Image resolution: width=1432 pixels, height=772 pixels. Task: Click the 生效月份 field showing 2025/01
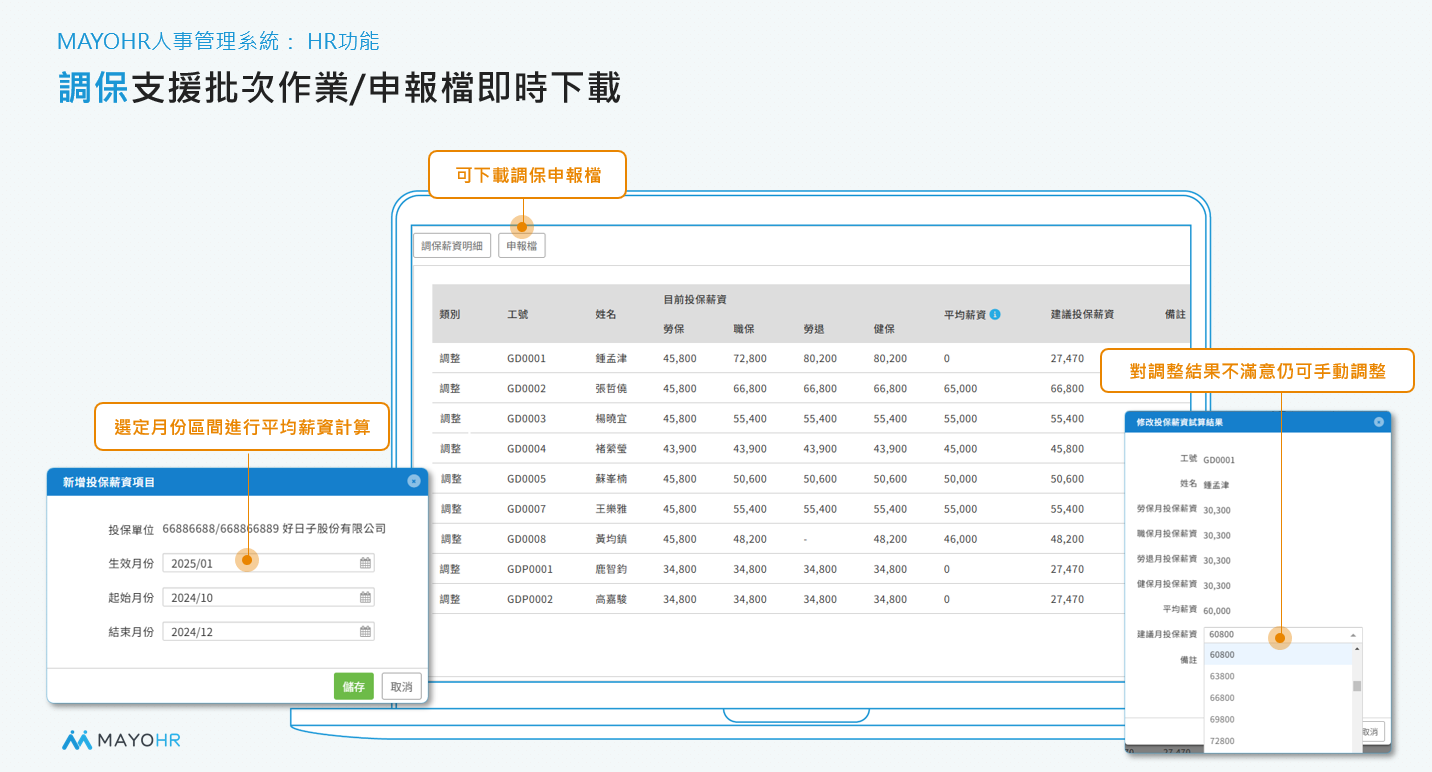point(268,563)
